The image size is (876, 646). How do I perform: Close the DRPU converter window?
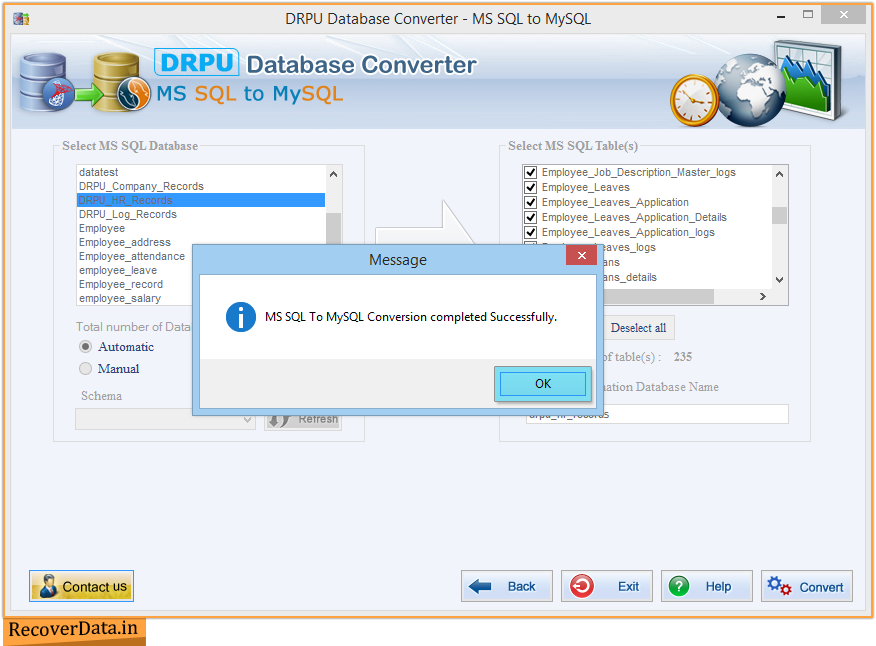click(x=844, y=15)
